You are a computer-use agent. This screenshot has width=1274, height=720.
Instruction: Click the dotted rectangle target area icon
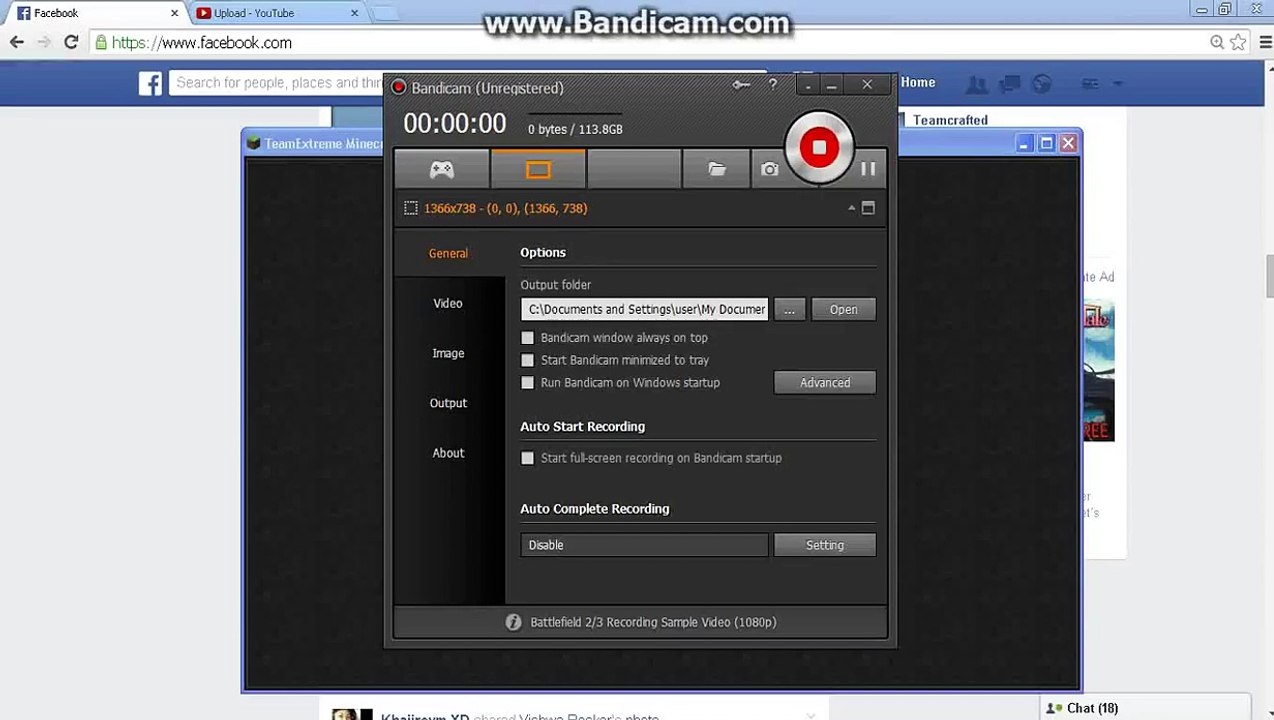(x=411, y=208)
